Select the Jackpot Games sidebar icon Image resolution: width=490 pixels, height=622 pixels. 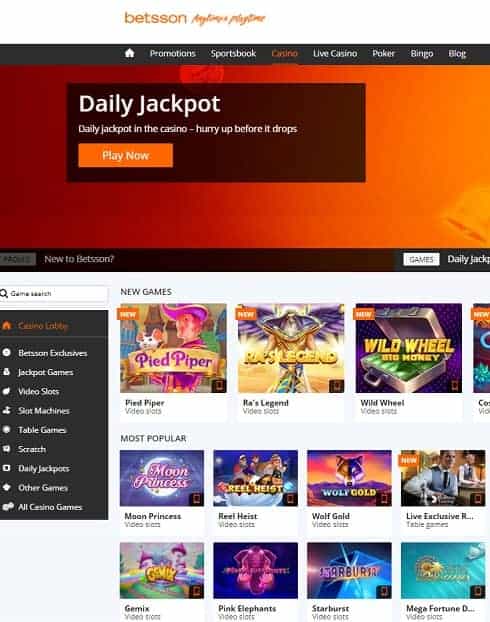point(6,372)
